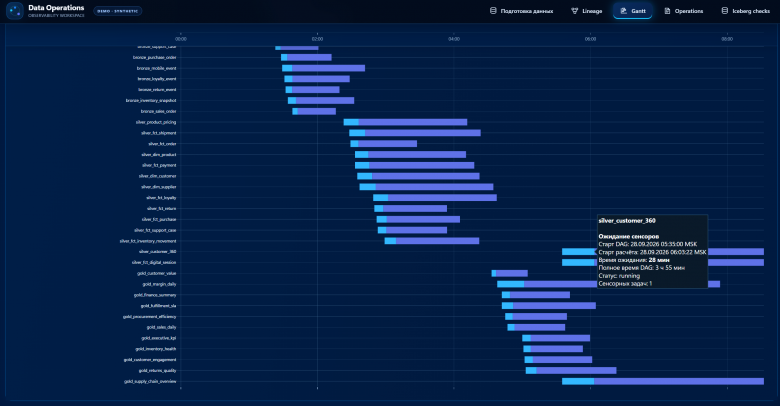Viewport: 780px width, 406px height.
Task: Click the bronze_sales_order row label
Action: pos(159,111)
